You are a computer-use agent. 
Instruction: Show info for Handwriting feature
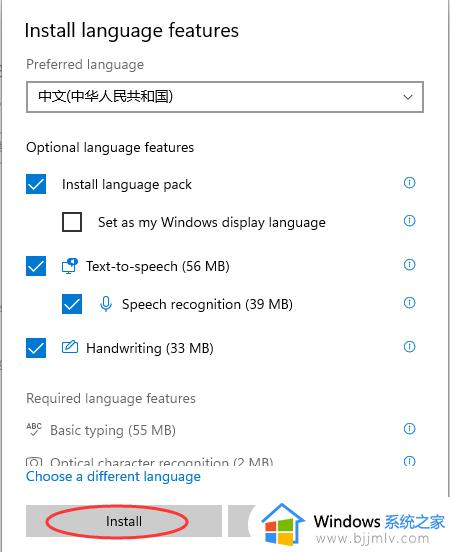click(x=409, y=347)
